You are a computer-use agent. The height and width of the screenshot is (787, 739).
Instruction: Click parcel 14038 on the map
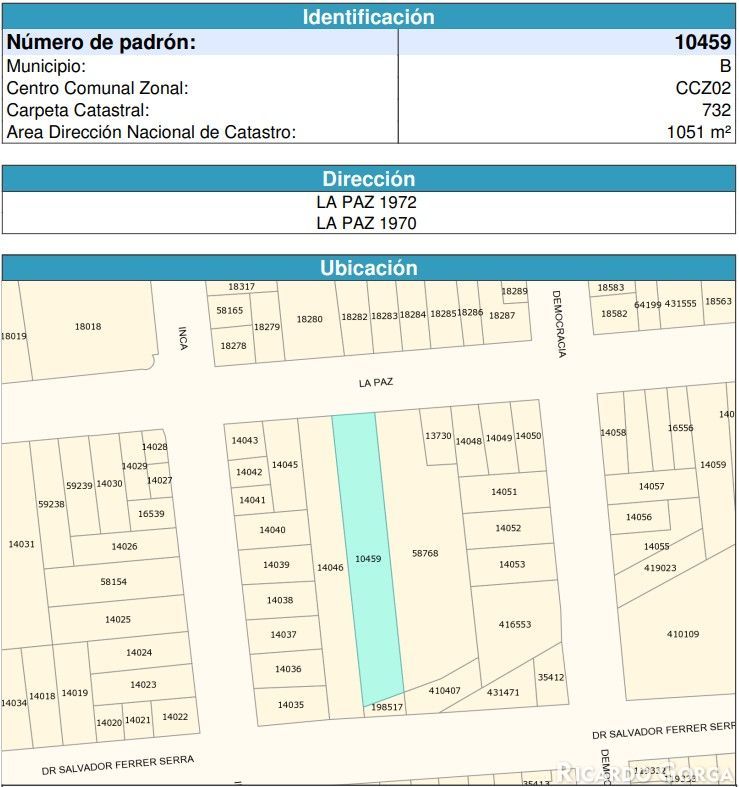pos(280,600)
